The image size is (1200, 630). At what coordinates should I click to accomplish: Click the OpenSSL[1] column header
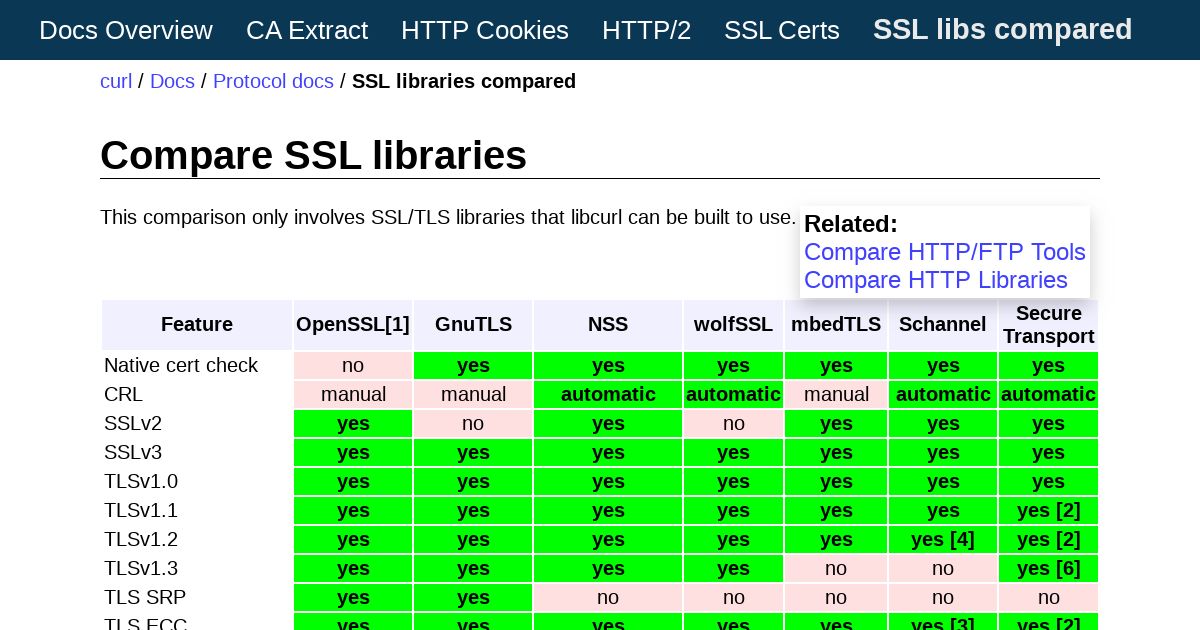click(353, 325)
